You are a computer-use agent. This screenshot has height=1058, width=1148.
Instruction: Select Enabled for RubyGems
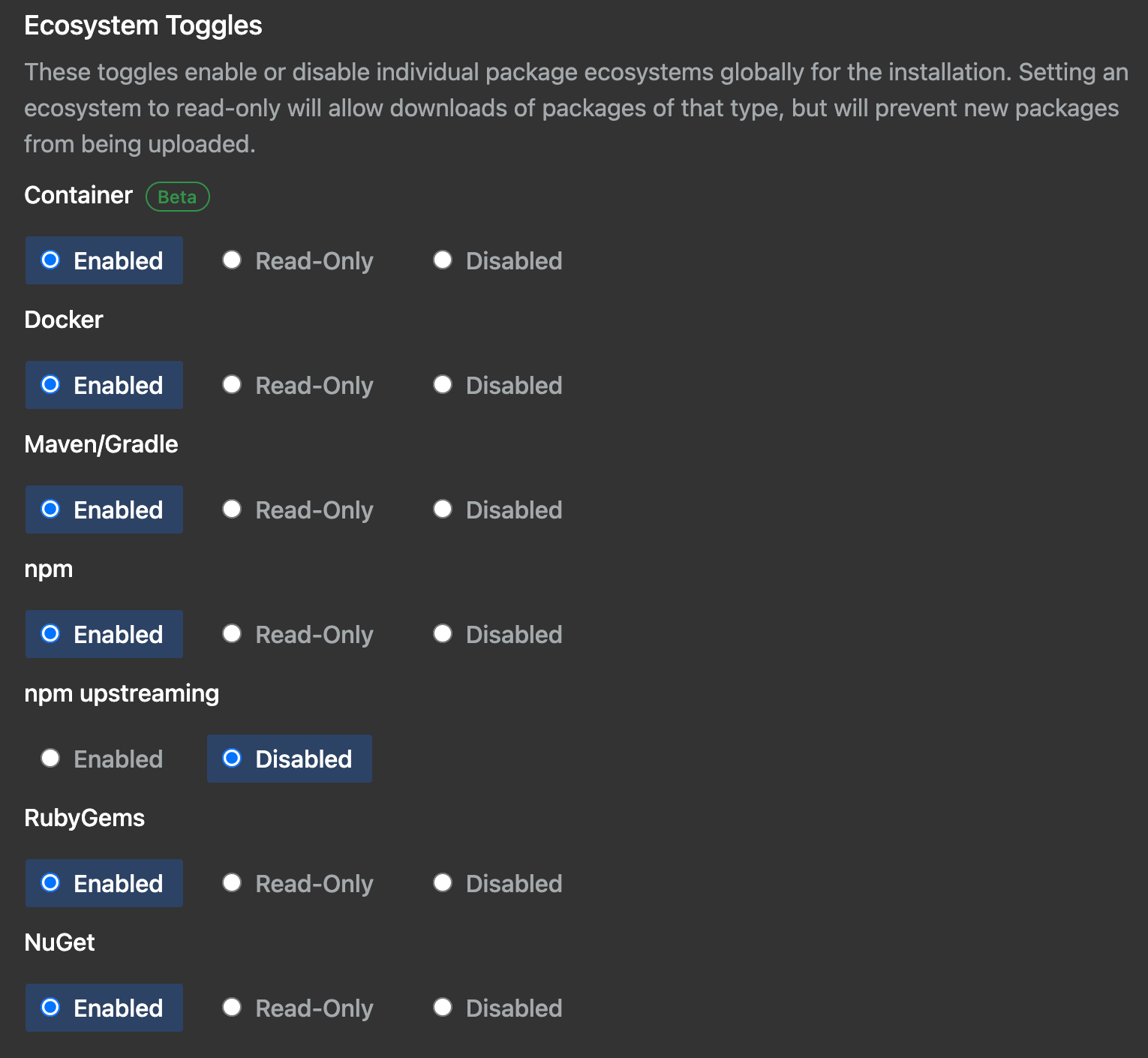click(104, 883)
